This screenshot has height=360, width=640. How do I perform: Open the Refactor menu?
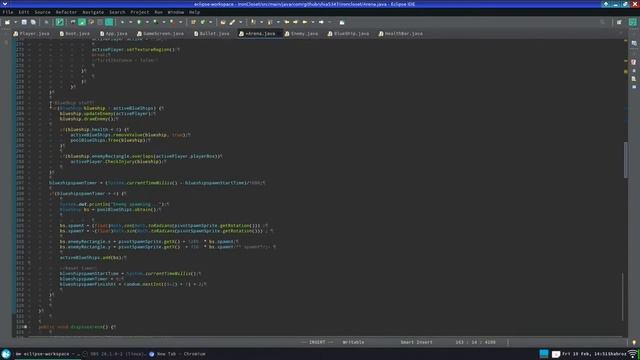pos(66,12)
